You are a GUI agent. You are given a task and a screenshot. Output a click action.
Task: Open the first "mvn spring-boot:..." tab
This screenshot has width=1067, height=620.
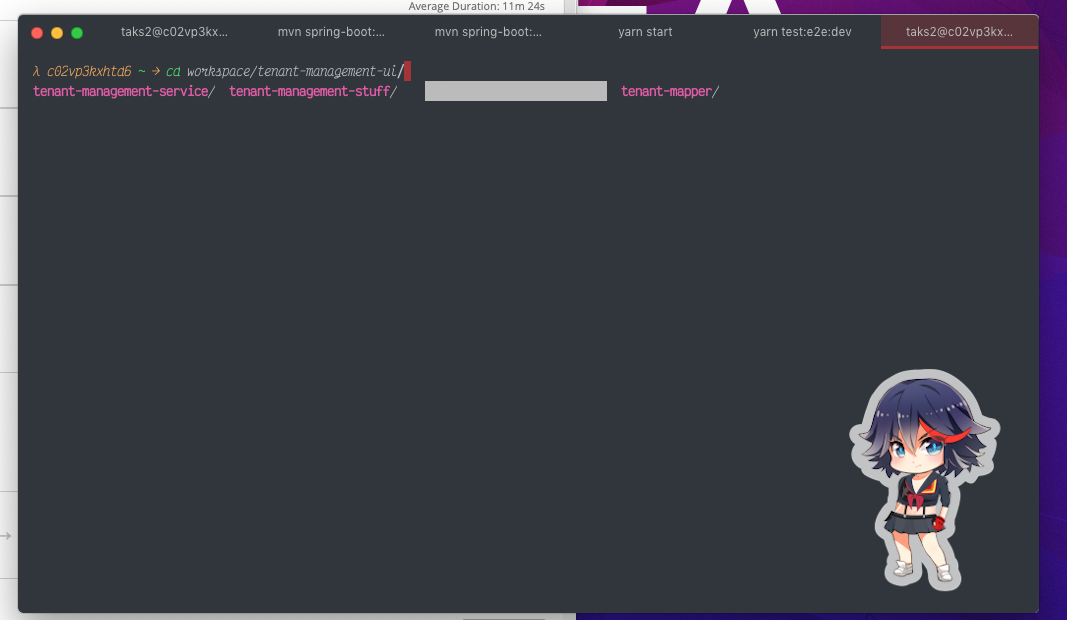click(333, 31)
